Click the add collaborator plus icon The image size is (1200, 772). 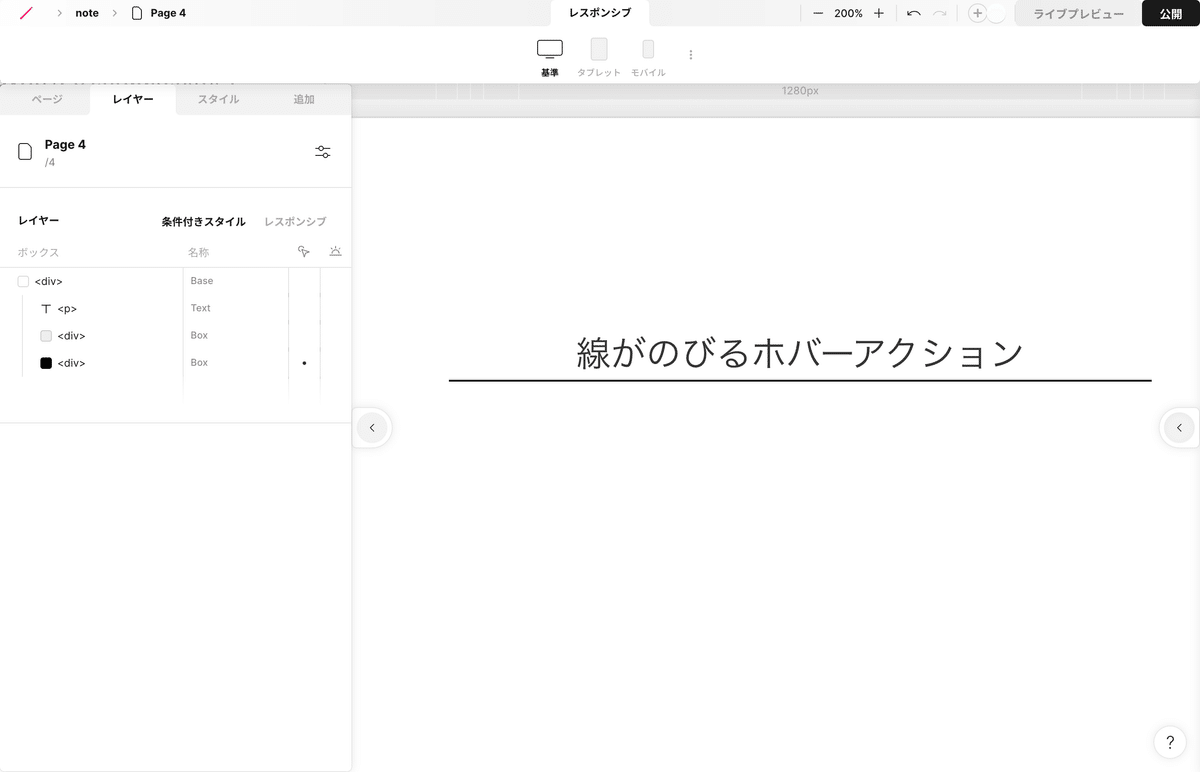(x=978, y=13)
